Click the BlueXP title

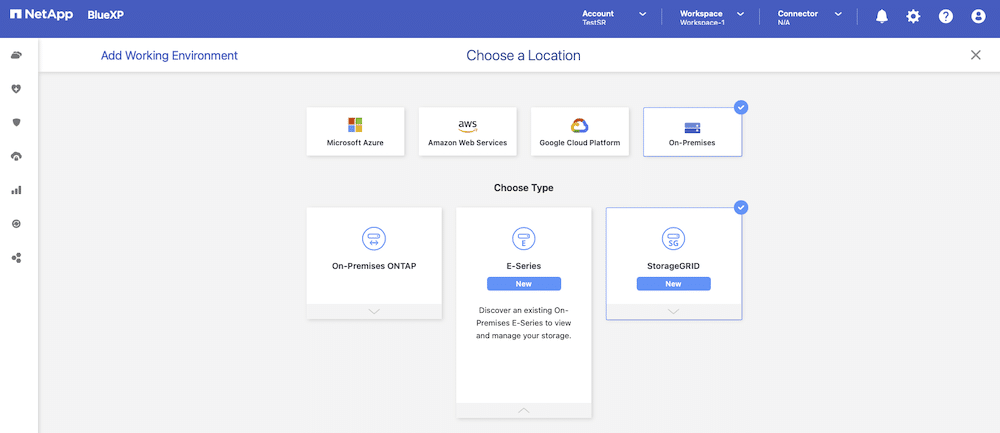pyautogui.click(x=105, y=15)
